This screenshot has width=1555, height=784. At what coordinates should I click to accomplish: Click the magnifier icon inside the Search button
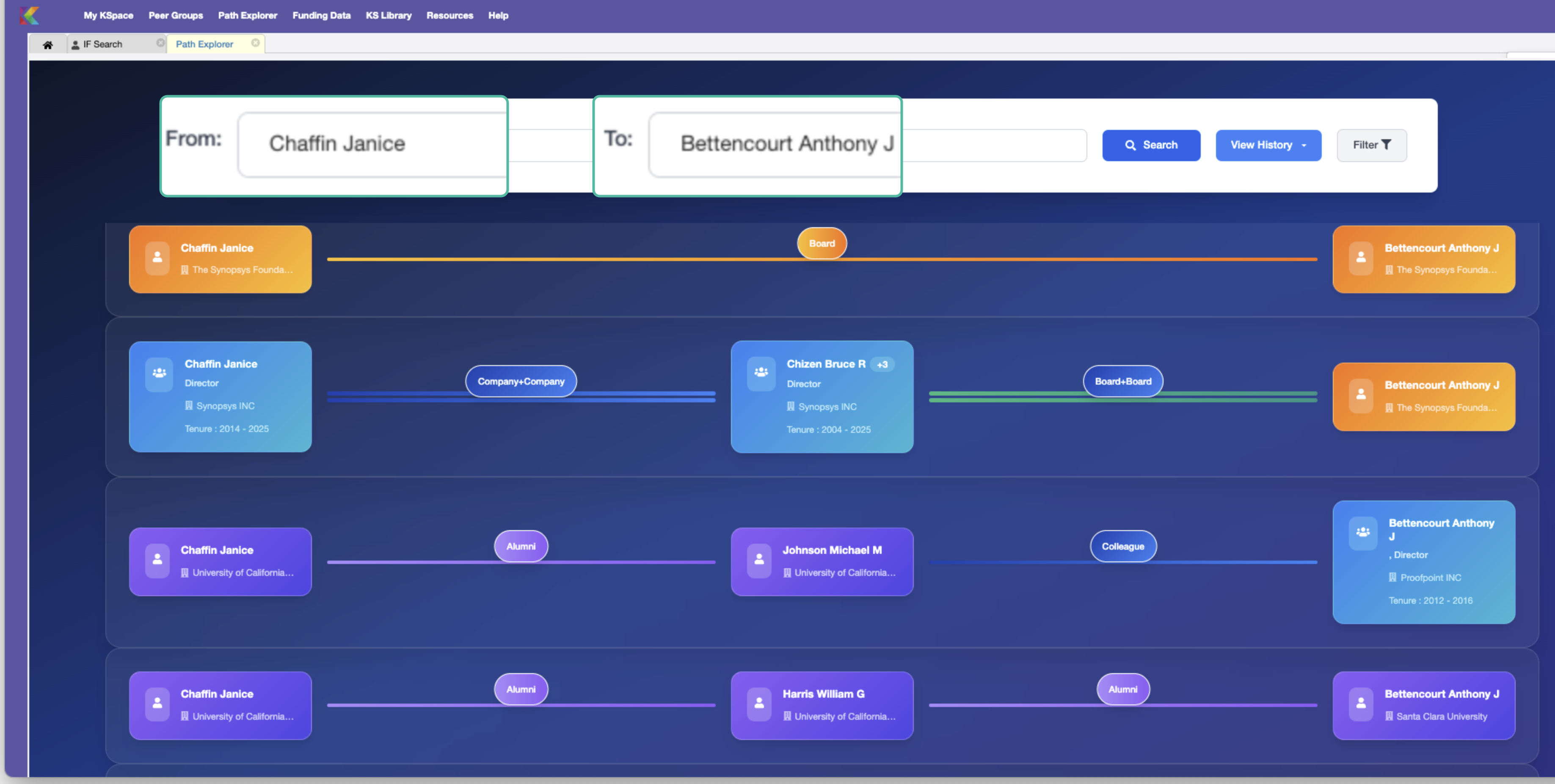tap(1130, 146)
